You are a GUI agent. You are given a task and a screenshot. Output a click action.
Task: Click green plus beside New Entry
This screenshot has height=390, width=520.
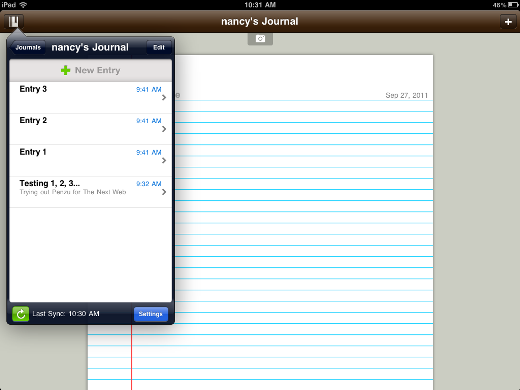point(66,70)
